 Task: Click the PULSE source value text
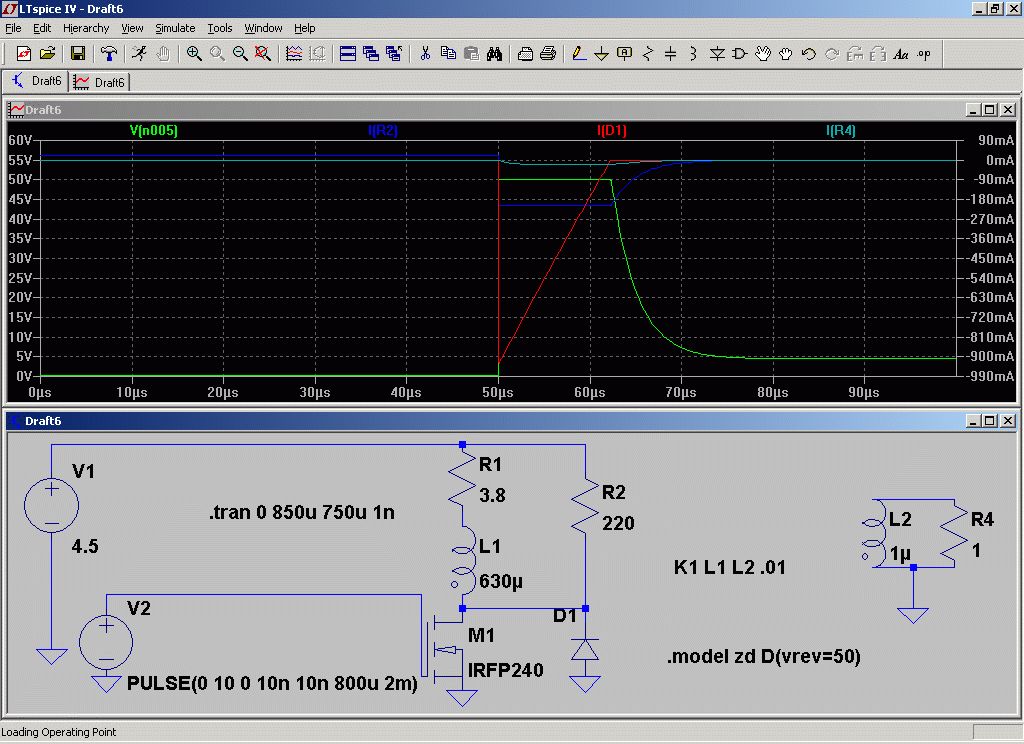272,683
